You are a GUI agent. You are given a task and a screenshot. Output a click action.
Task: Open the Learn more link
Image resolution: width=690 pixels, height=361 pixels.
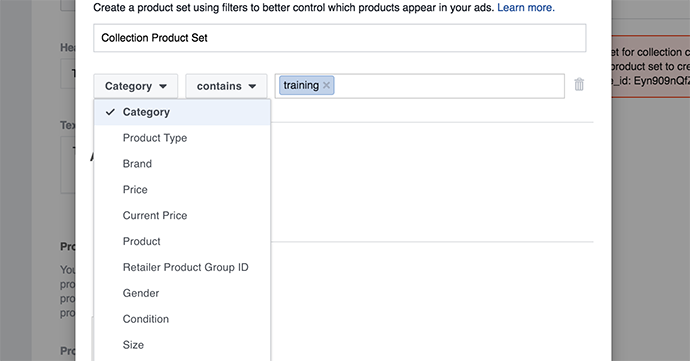[x=526, y=7]
